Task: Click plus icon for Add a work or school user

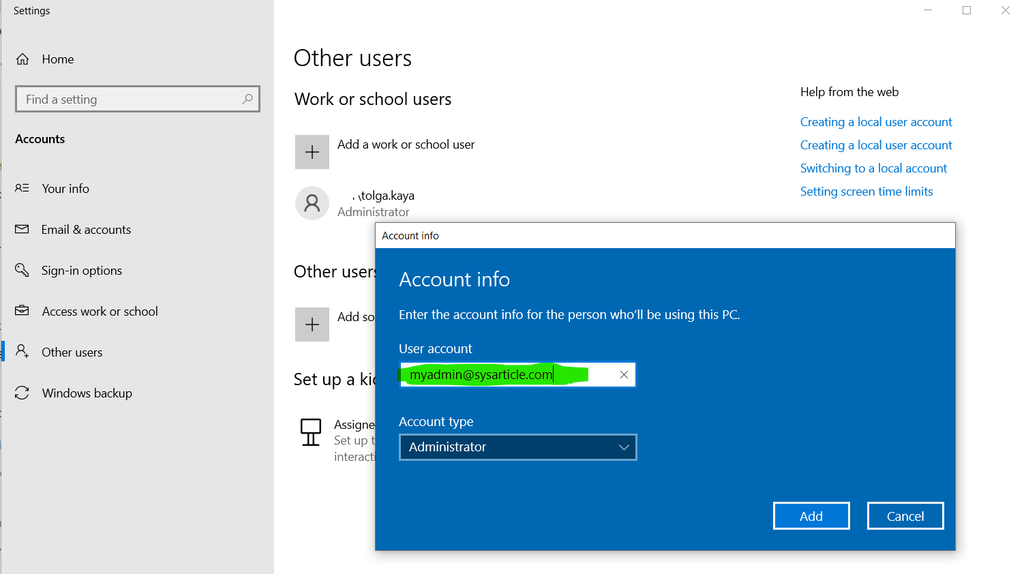Action: click(x=312, y=151)
